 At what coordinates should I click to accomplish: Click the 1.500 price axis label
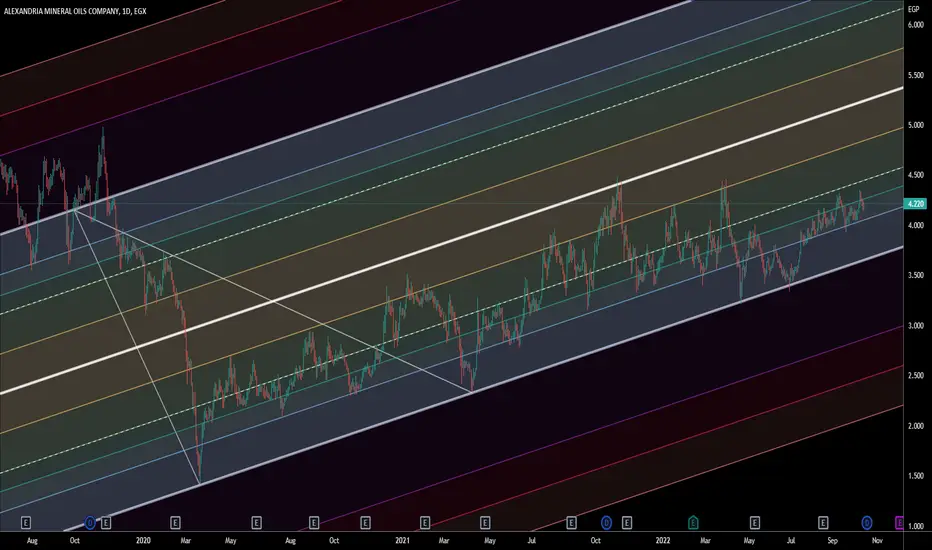coord(915,476)
